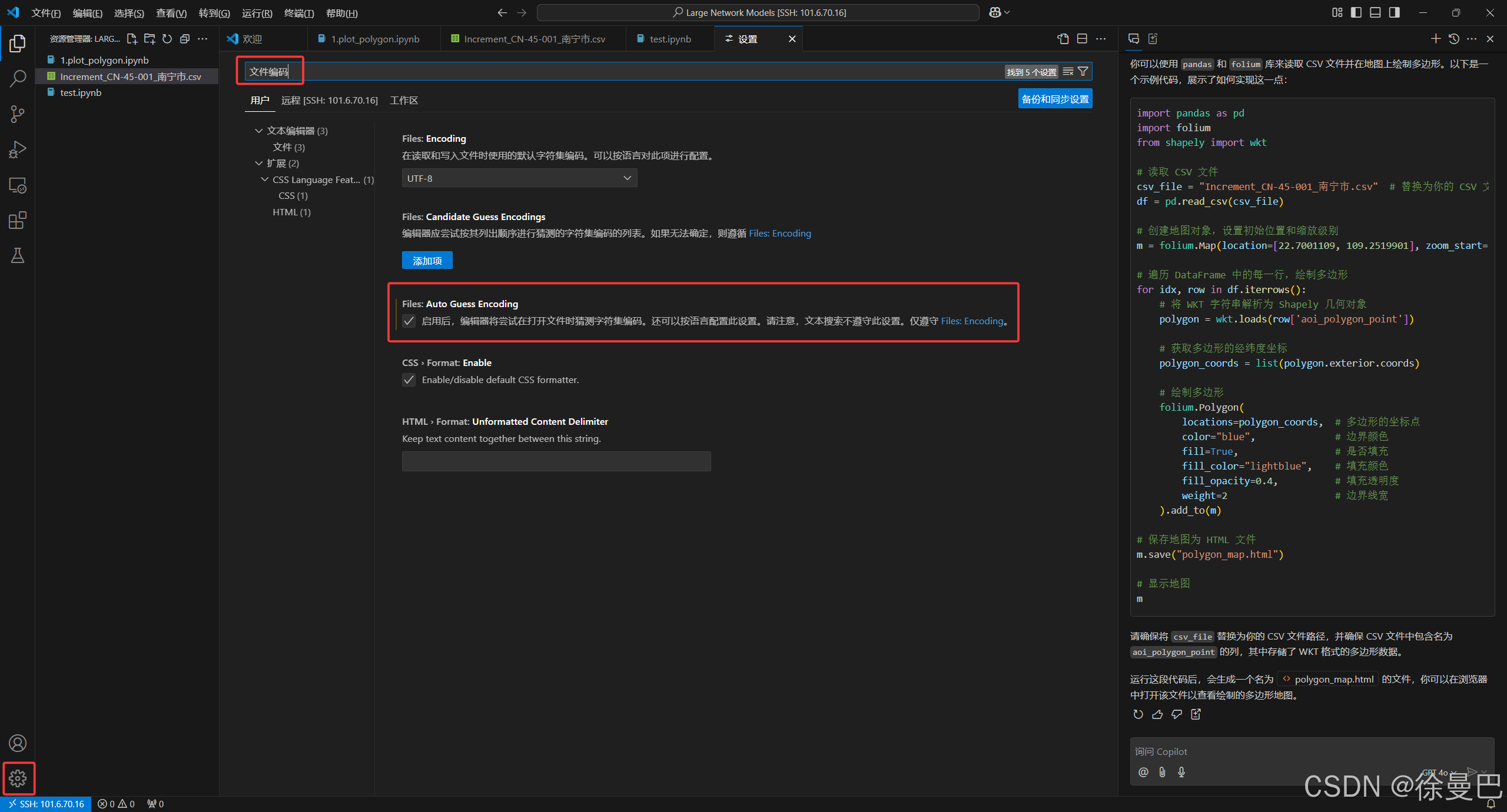
Task: Attach a file to Copilot chat
Action: (x=1162, y=772)
